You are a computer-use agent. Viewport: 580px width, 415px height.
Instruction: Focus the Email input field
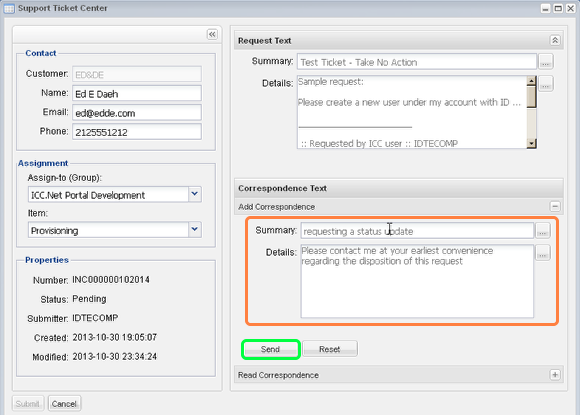pyautogui.click(x=137, y=113)
